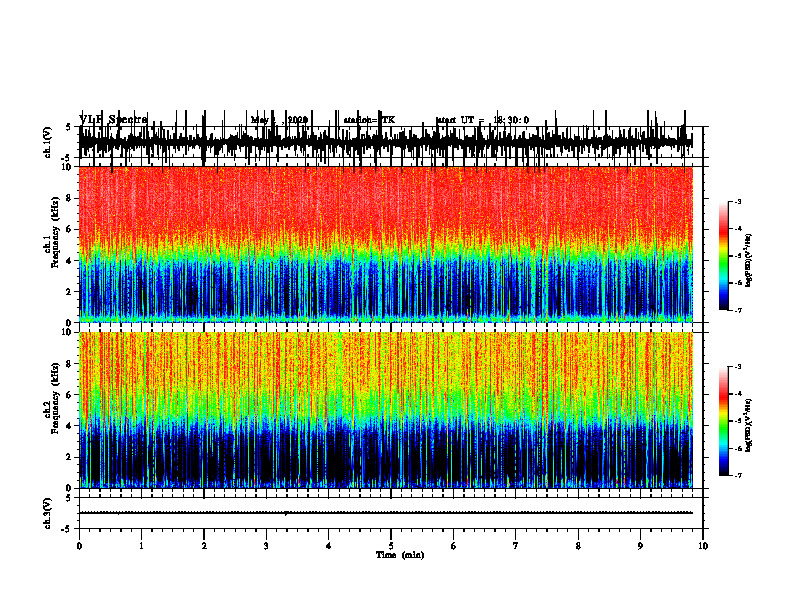
Task: Click the time axis tick label '5'
Action: [391, 546]
